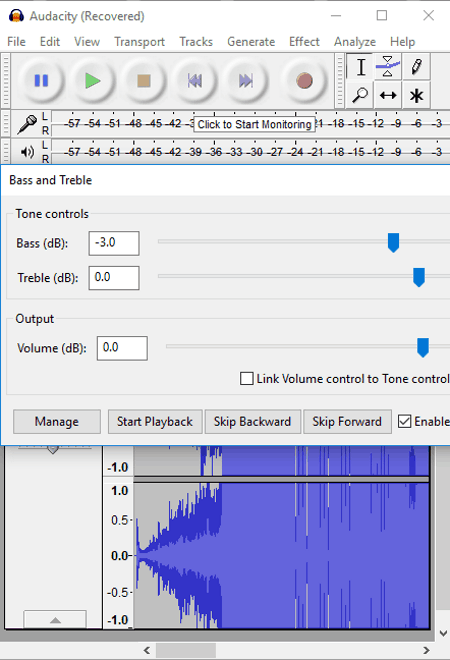The height and width of the screenshot is (660, 450).
Task: Open the File menu
Action: [x=16, y=42]
